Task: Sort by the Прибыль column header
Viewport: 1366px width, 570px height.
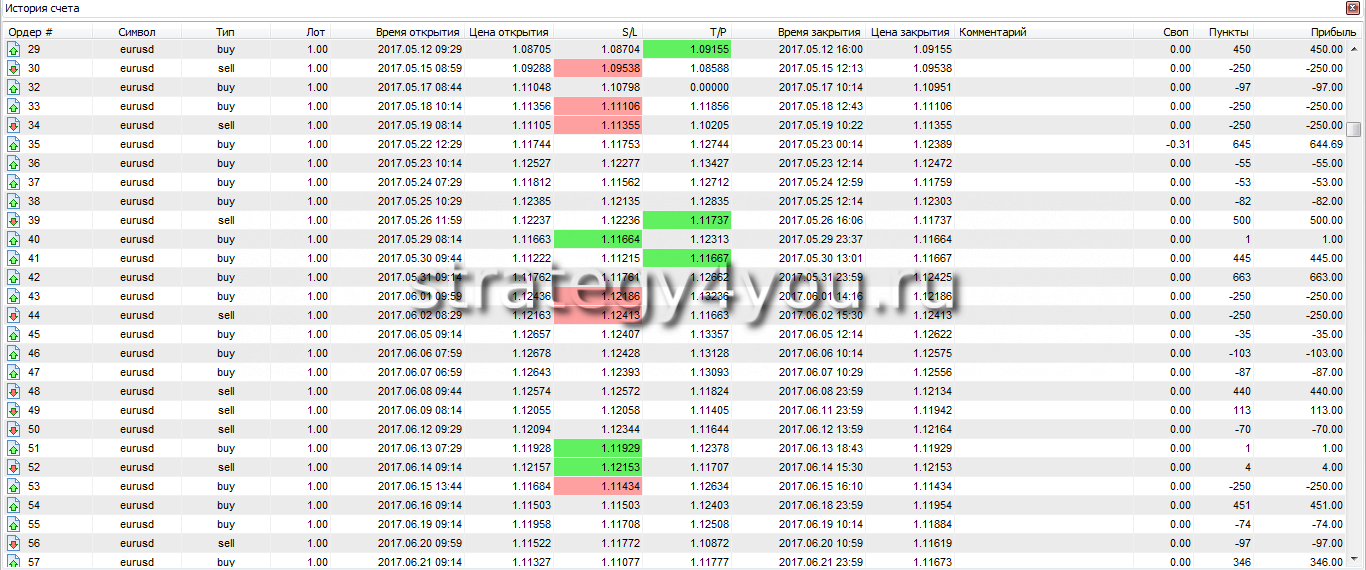Action: tap(1334, 32)
